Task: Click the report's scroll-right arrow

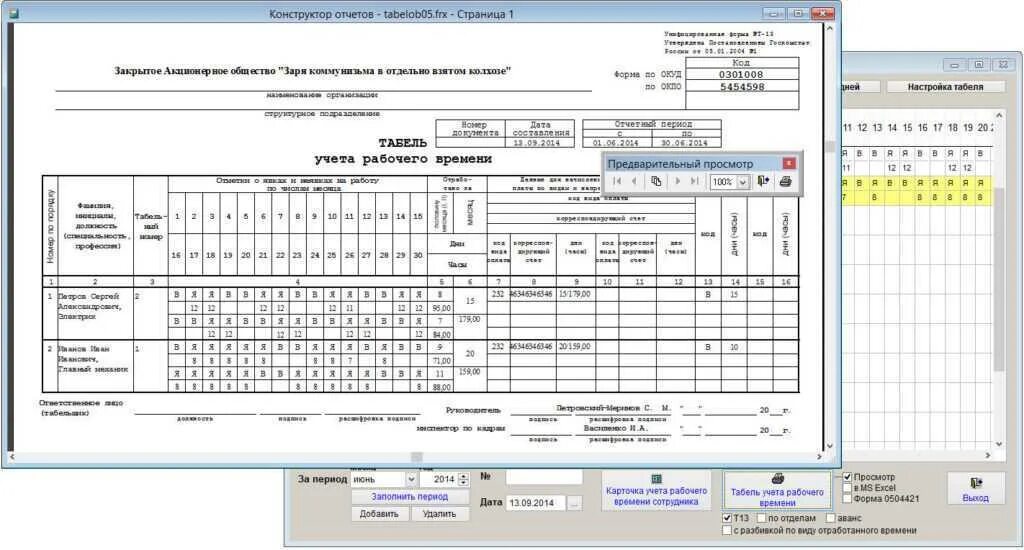Action: pos(819,457)
